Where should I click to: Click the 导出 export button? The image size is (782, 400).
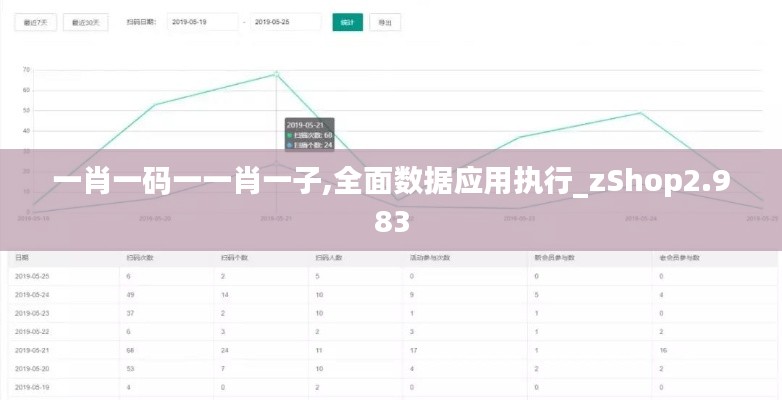tap(385, 22)
